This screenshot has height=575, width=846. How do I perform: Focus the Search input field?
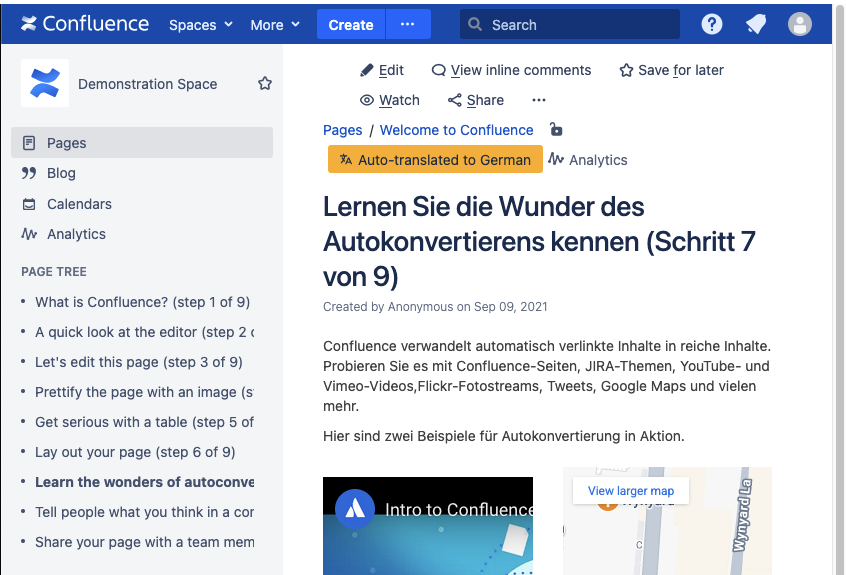pos(570,25)
